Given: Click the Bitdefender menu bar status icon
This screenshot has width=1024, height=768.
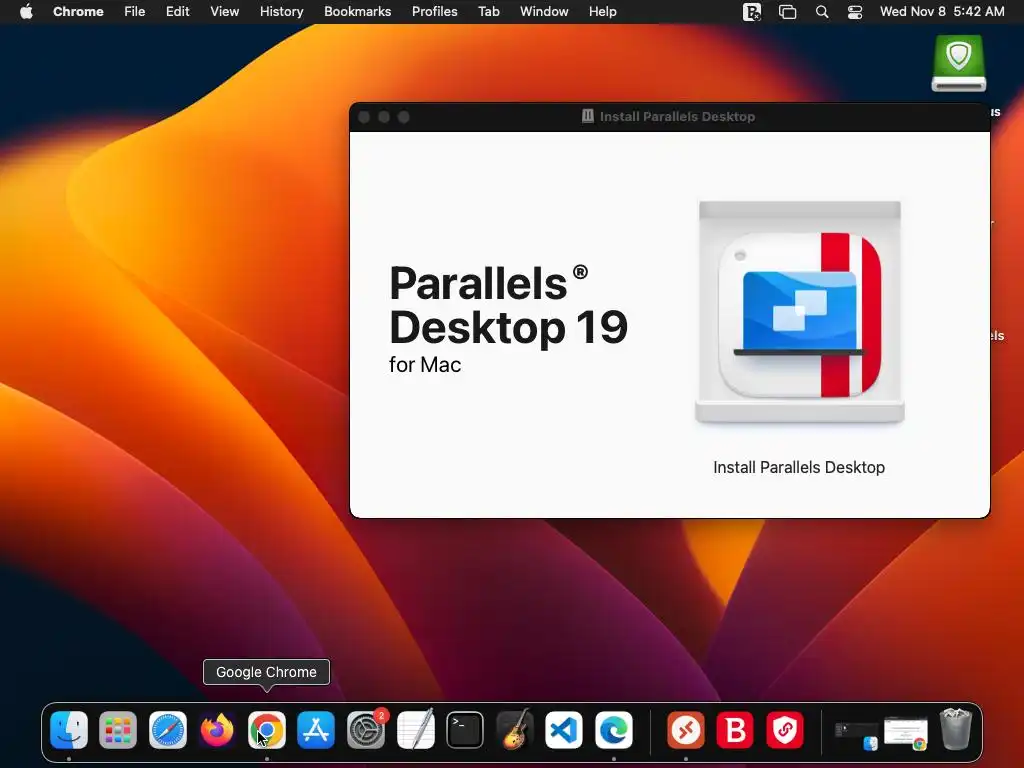Looking at the screenshot, I should (x=752, y=12).
